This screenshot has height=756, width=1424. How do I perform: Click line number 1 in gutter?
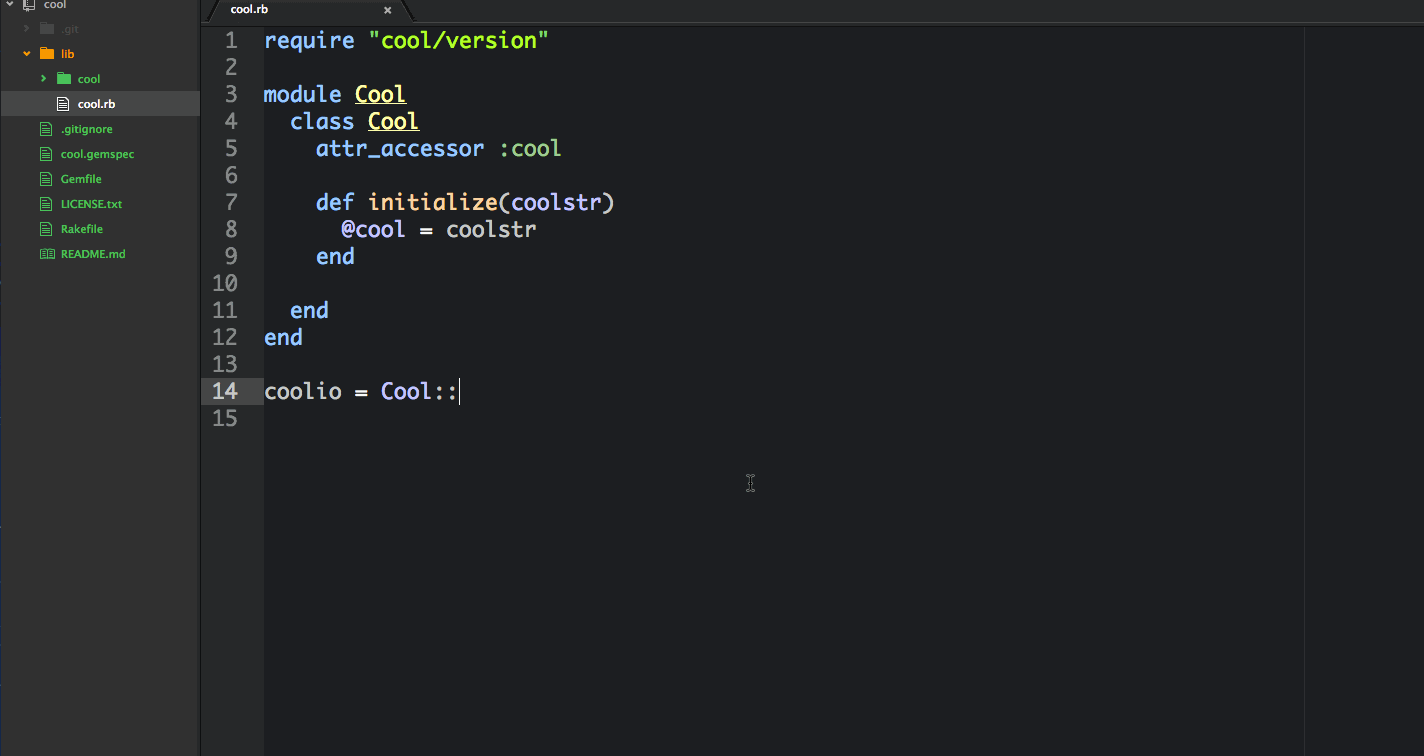tap(231, 41)
